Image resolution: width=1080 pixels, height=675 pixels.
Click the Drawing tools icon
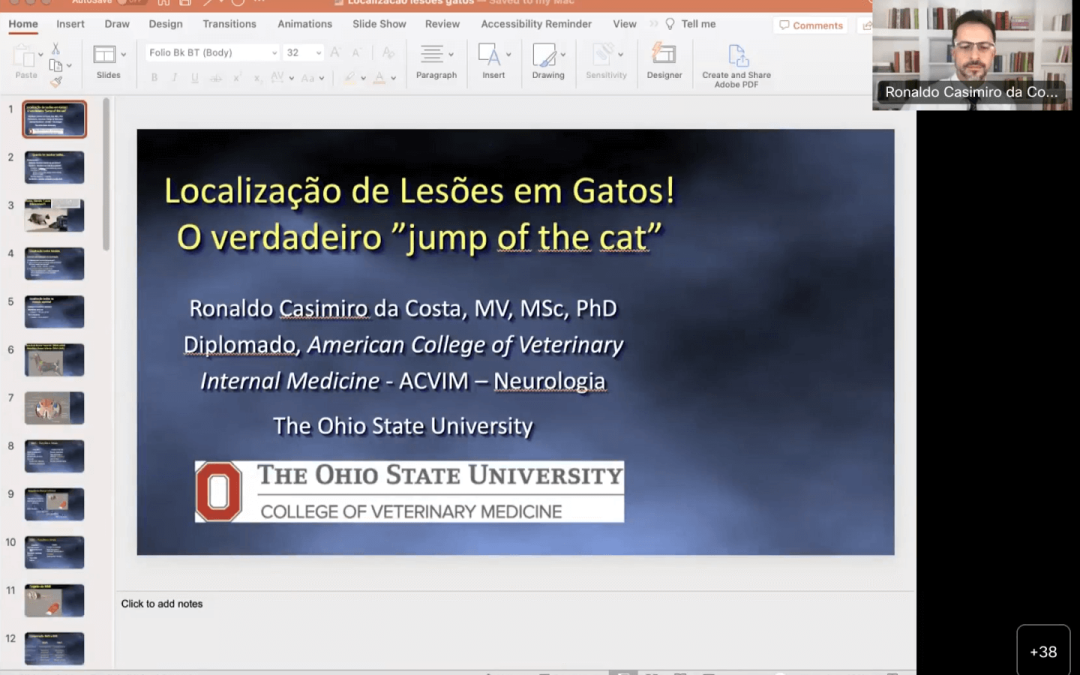[x=545, y=56]
